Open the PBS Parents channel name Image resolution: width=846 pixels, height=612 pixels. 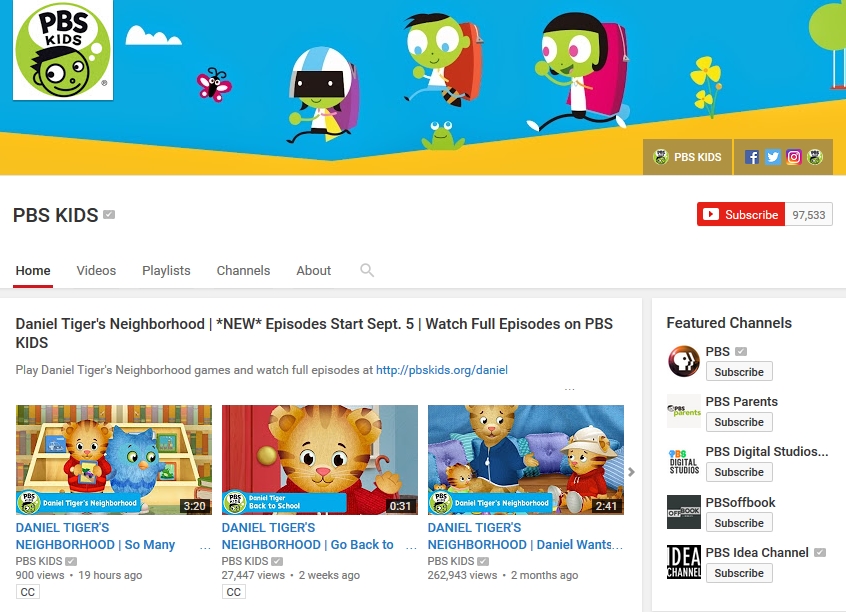[741, 402]
